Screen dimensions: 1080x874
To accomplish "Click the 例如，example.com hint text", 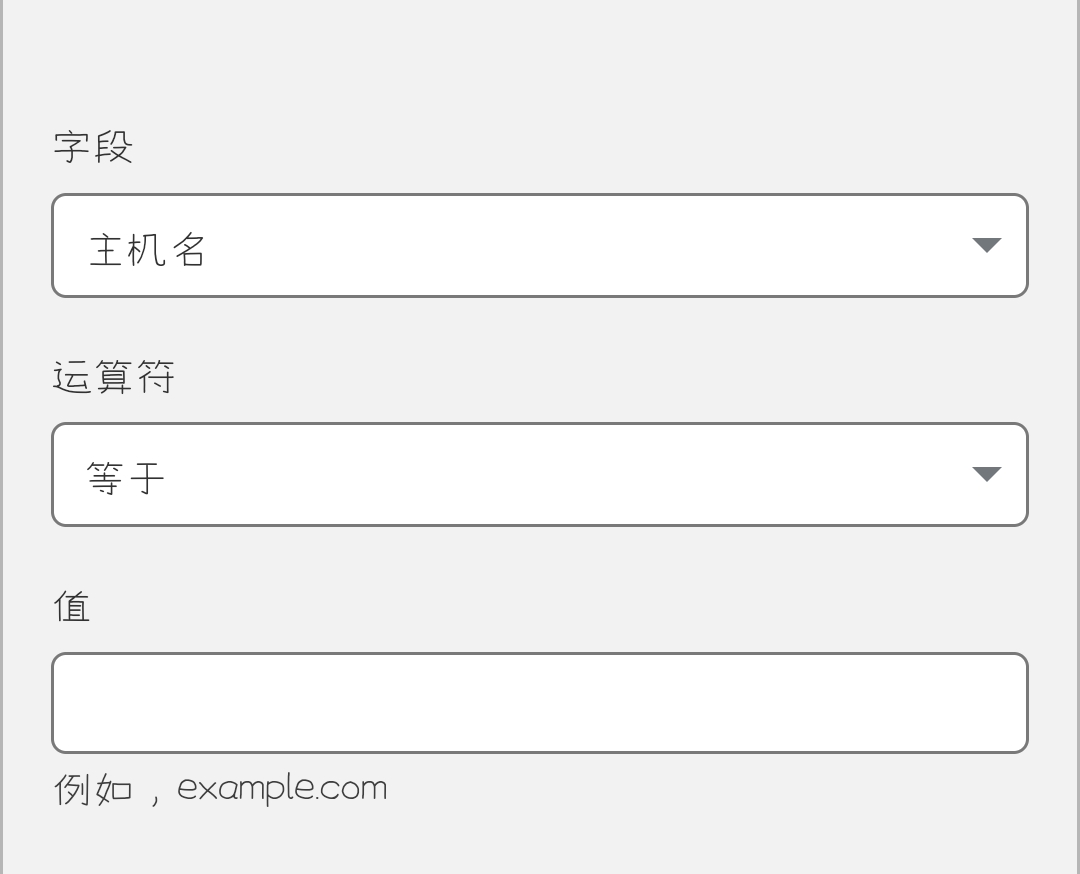I will pos(220,789).
